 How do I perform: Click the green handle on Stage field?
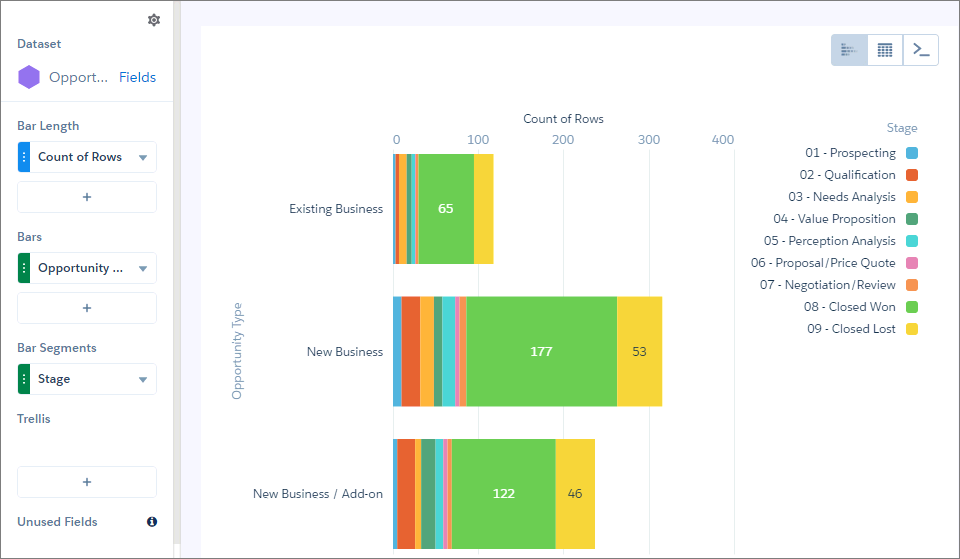coord(24,379)
